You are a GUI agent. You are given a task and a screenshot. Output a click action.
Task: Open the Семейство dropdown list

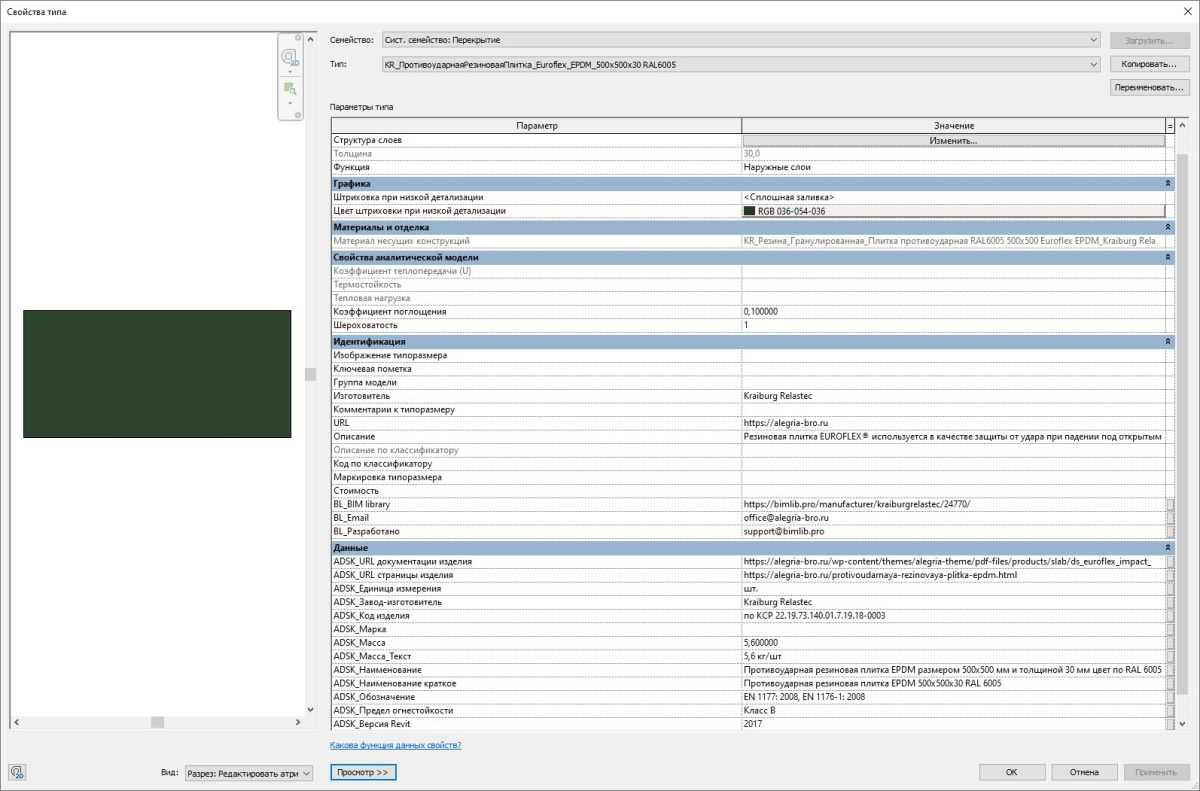pos(1094,40)
